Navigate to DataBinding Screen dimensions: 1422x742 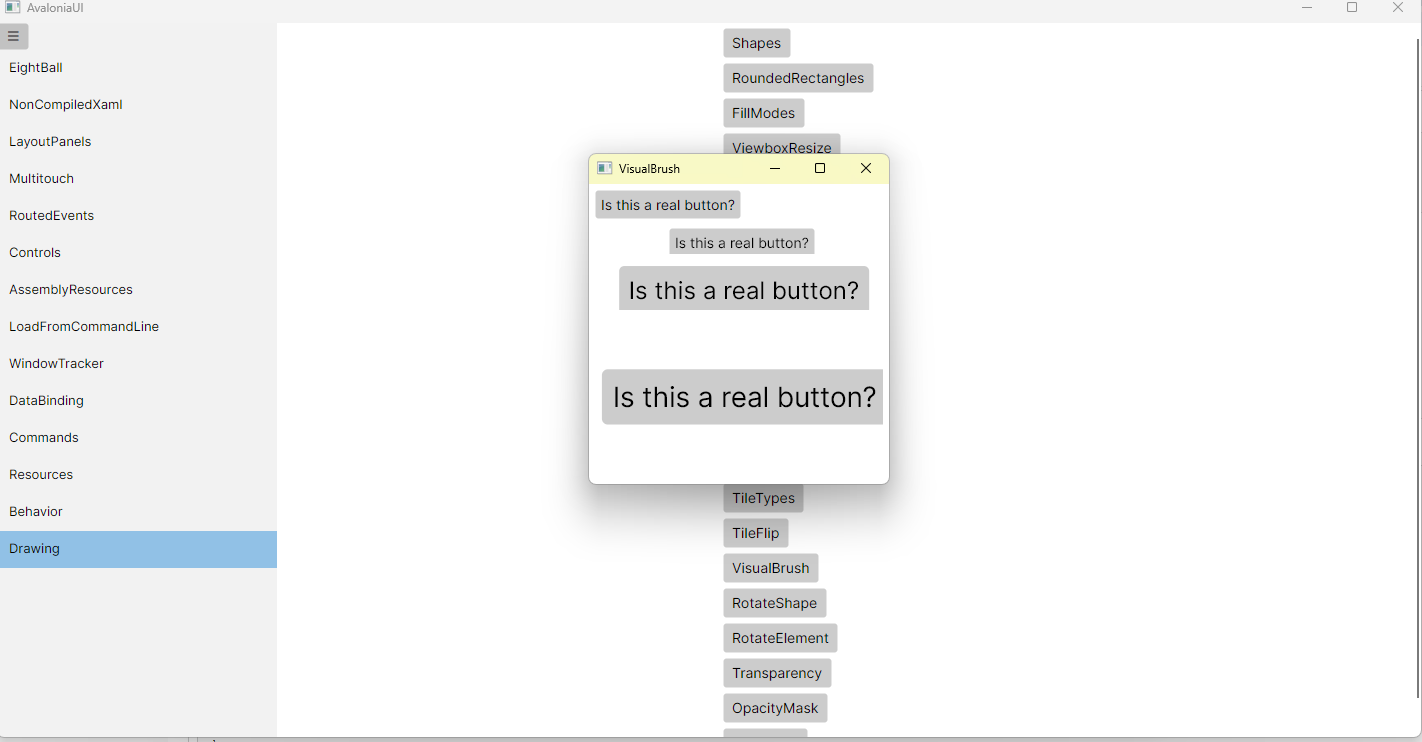138,401
